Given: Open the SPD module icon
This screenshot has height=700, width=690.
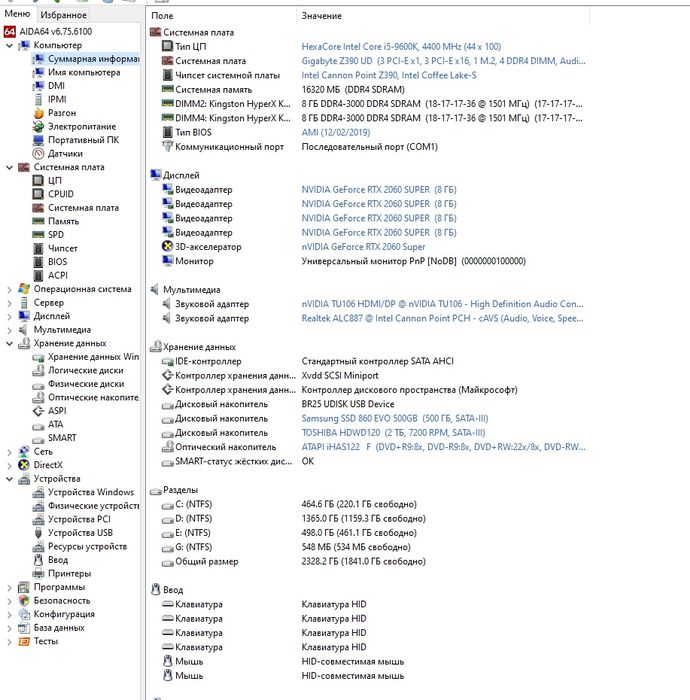Looking at the screenshot, I should pyautogui.click(x=38, y=235).
